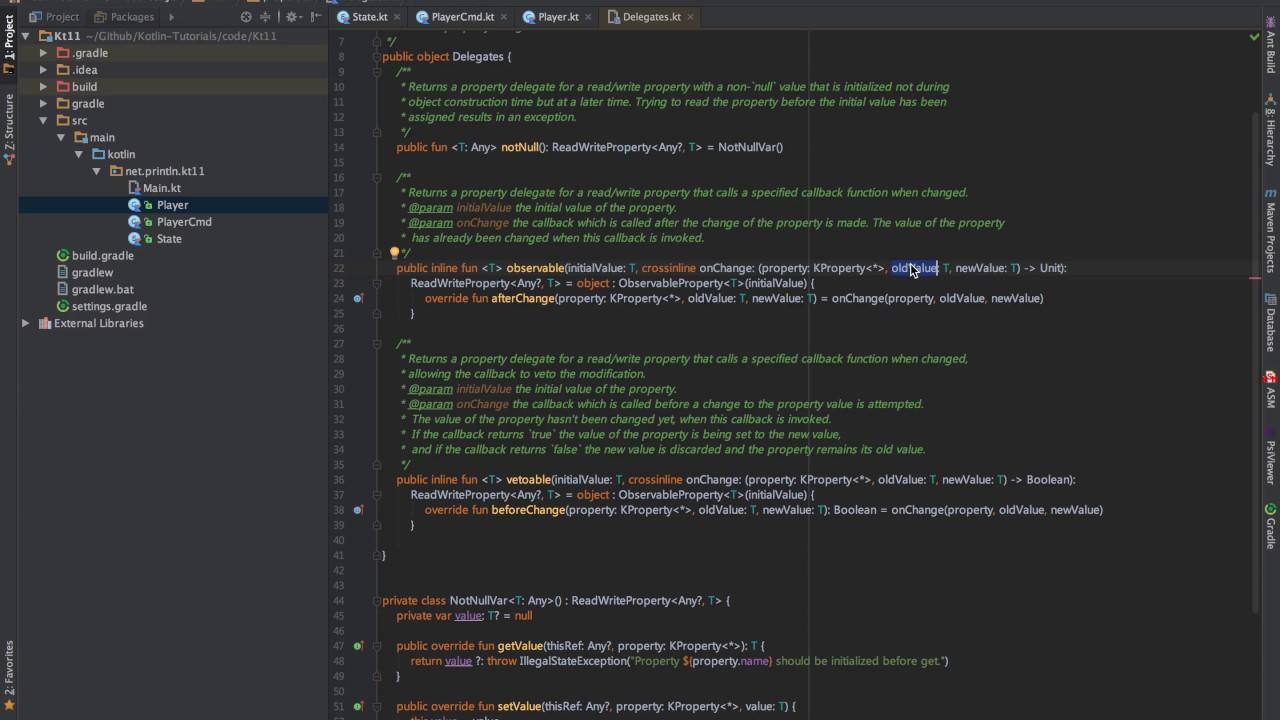Screen dimensions: 1280x720
Task: Close the State.kt editor tab
Action: pyautogui.click(x=395, y=17)
